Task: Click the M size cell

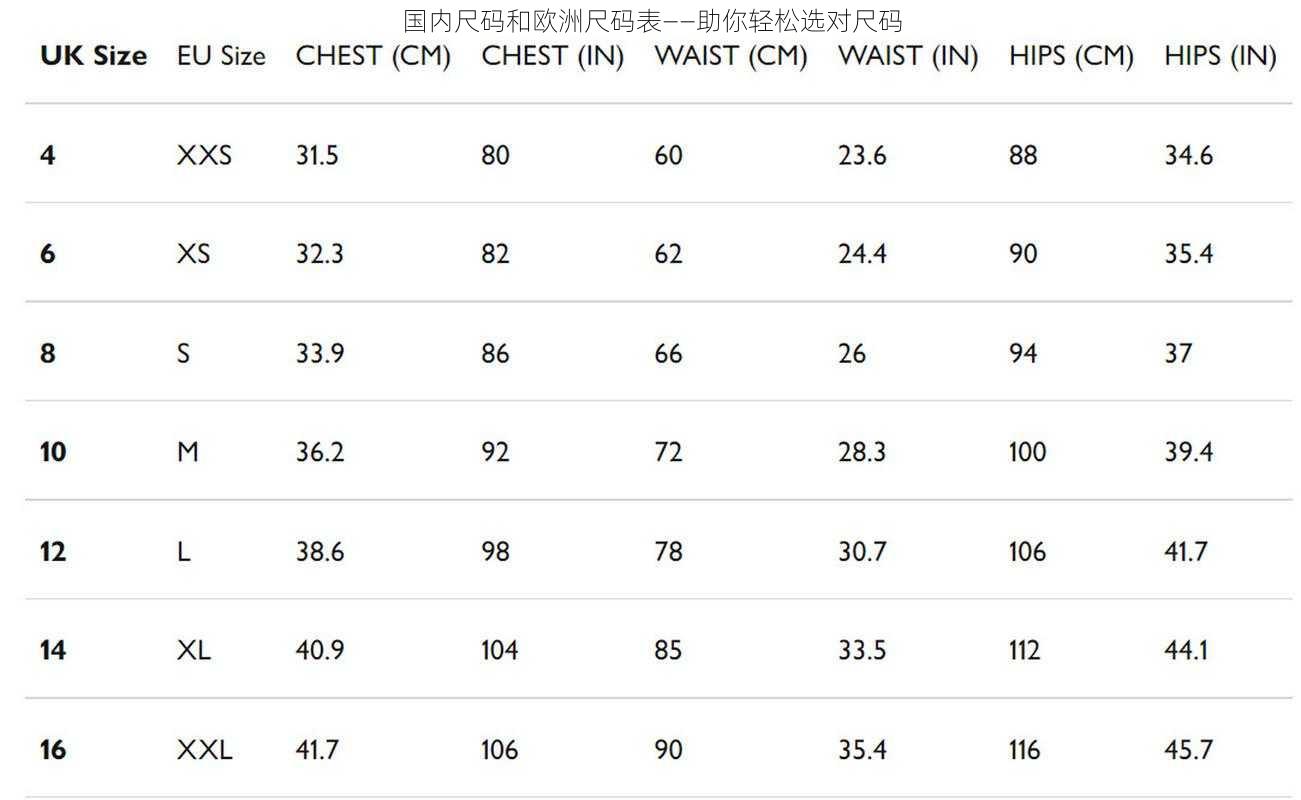Action: tap(188, 452)
